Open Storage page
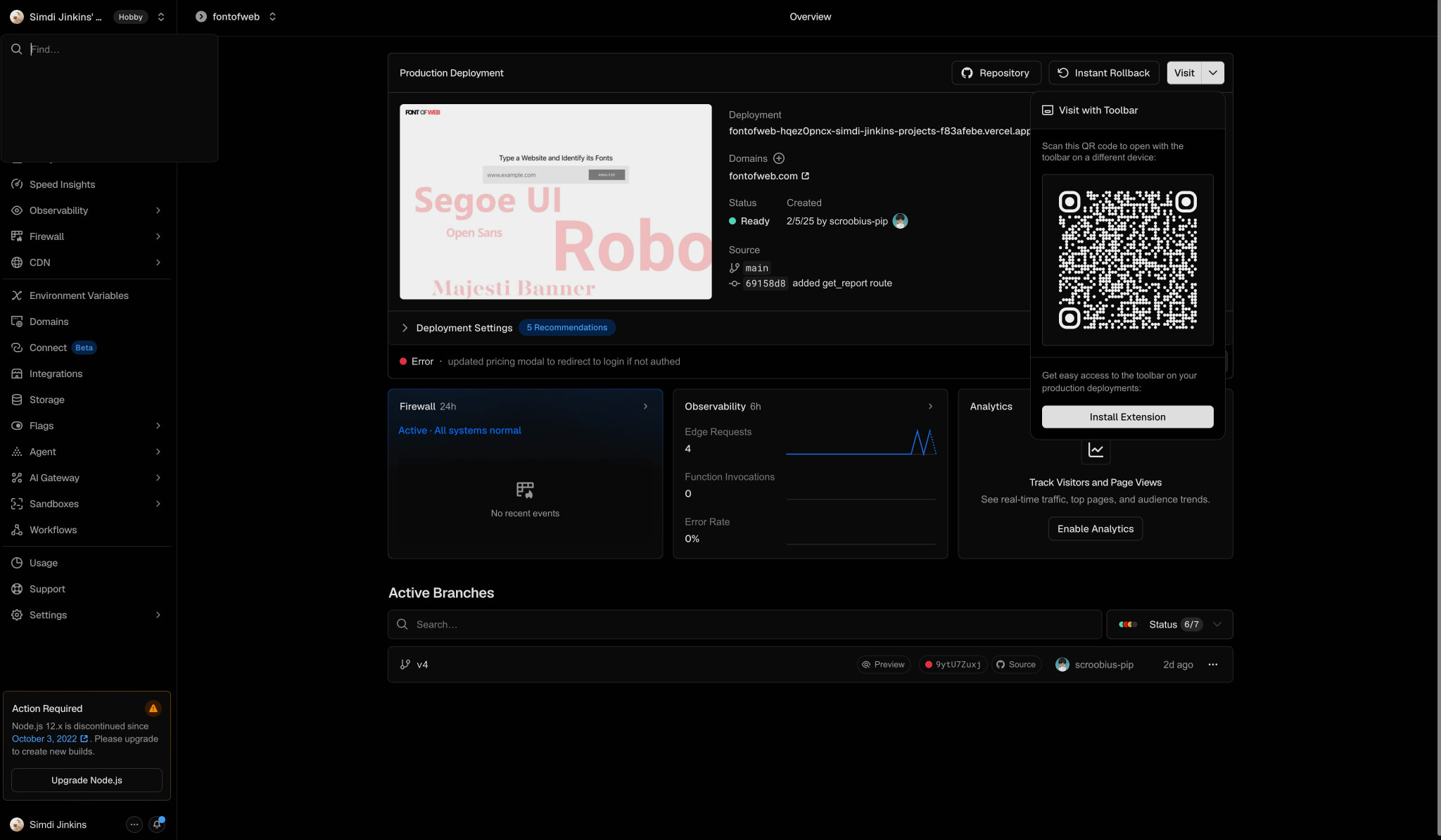The image size is (1441, 840). (86, 400)
